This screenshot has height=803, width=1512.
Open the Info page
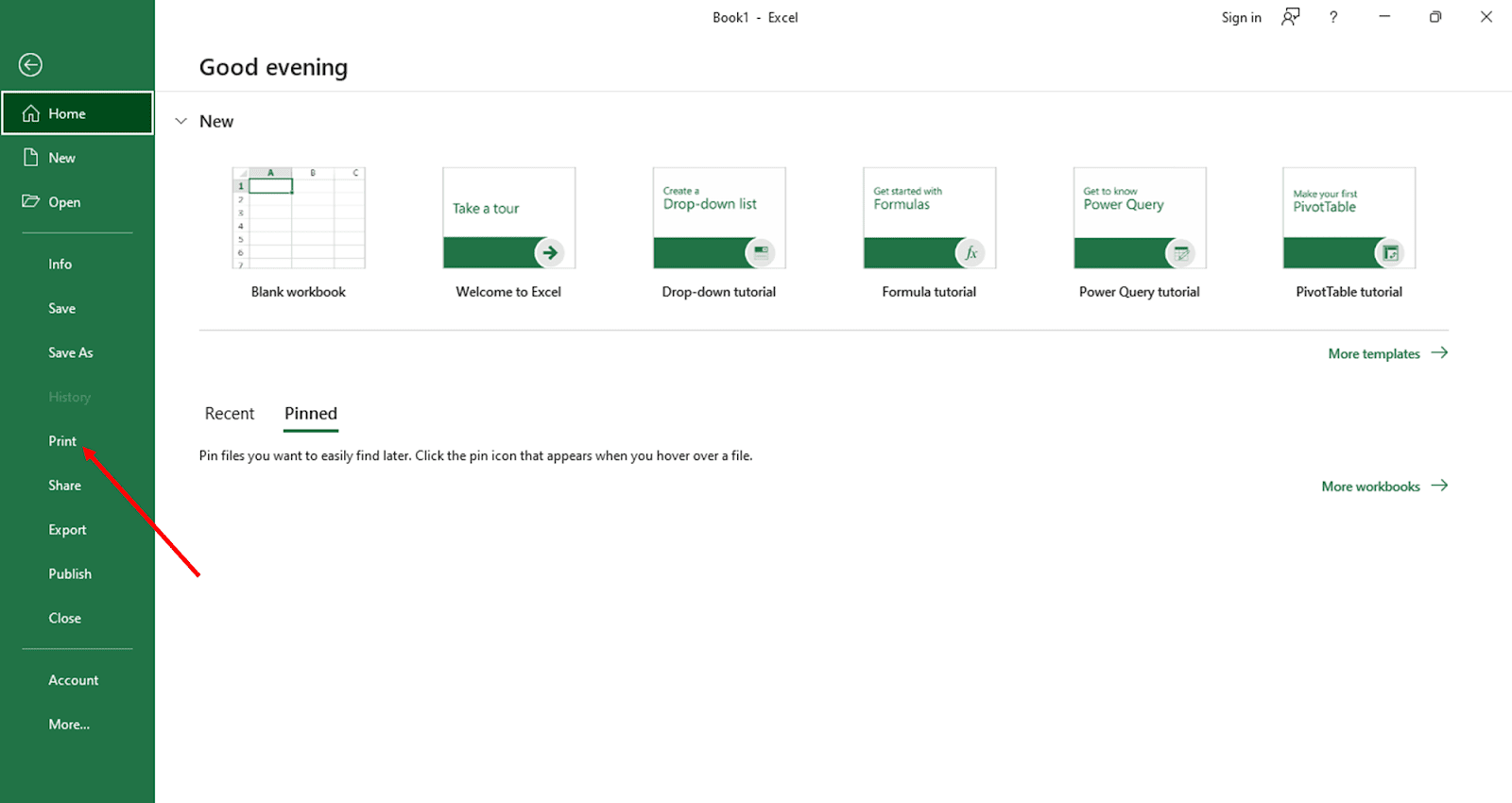tap(60, 265)
